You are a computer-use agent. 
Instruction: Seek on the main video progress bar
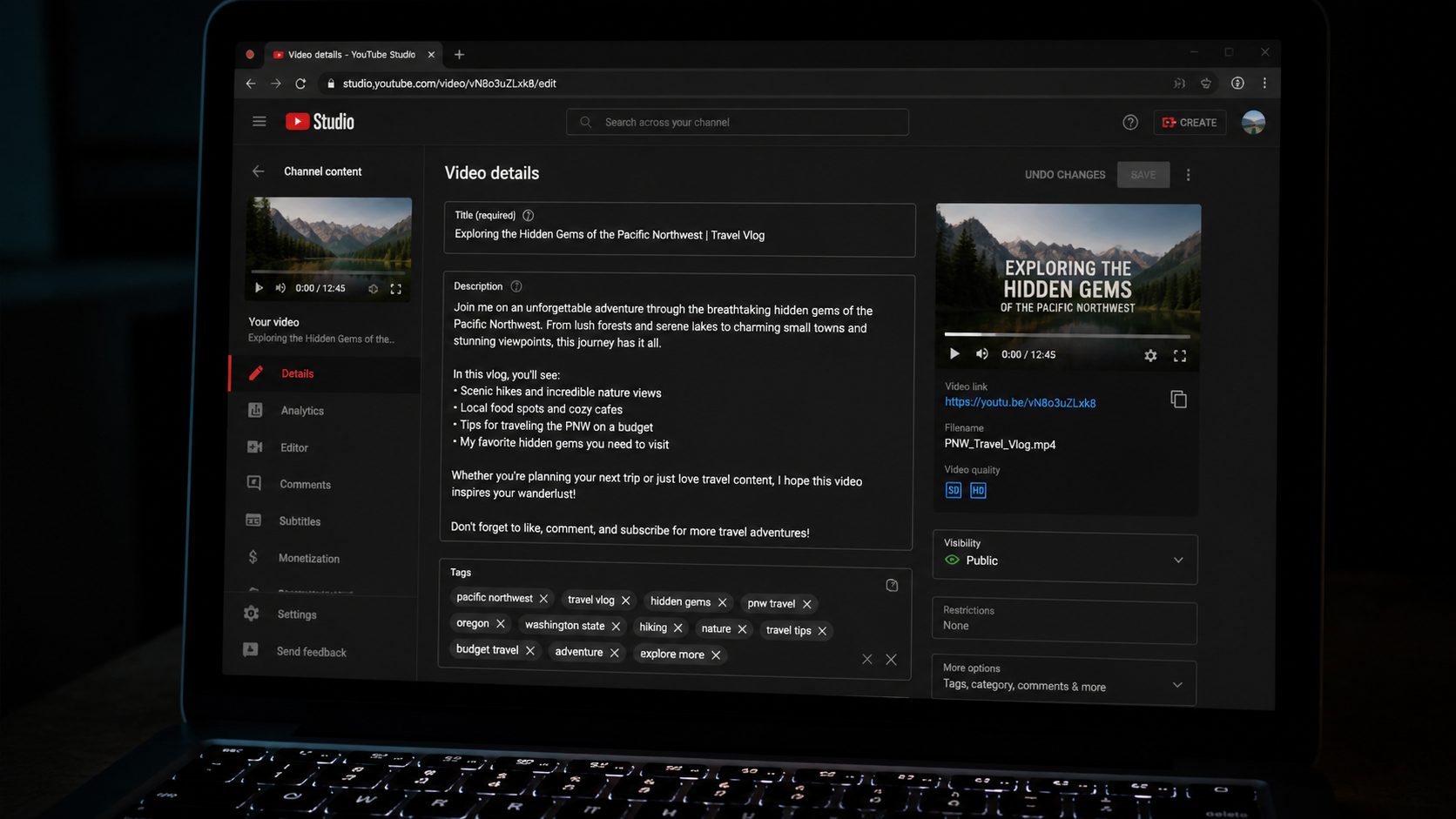pos(1068,335)
